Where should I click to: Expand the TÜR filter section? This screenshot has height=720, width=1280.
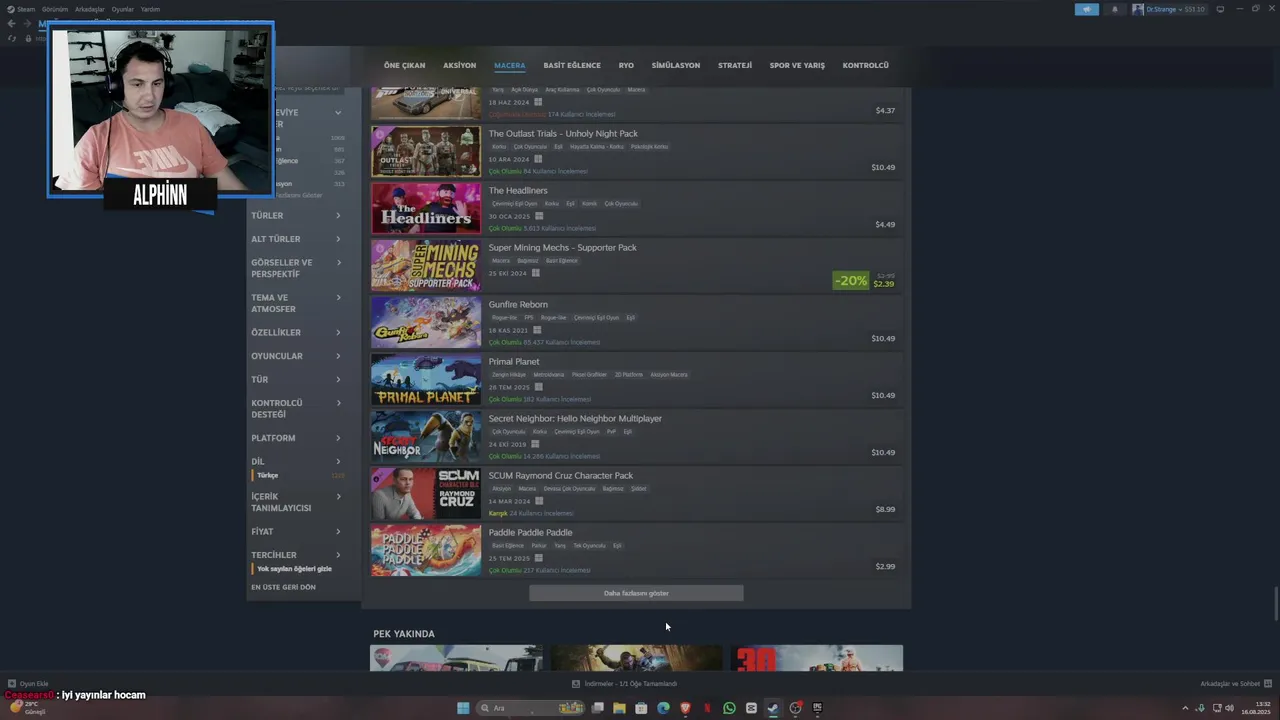296,380
